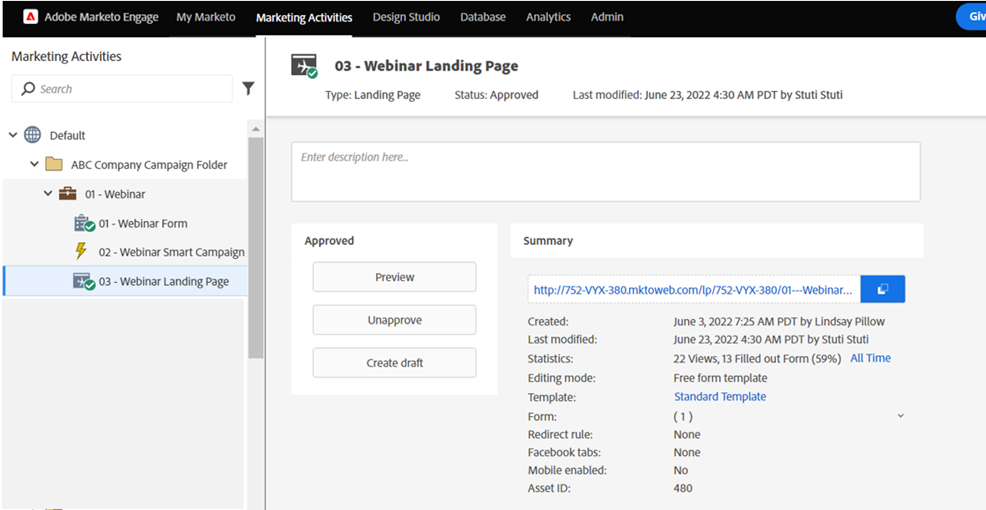
Task: Open the Analytics tab
Action: pyautogui.click(x=548, y=17)
